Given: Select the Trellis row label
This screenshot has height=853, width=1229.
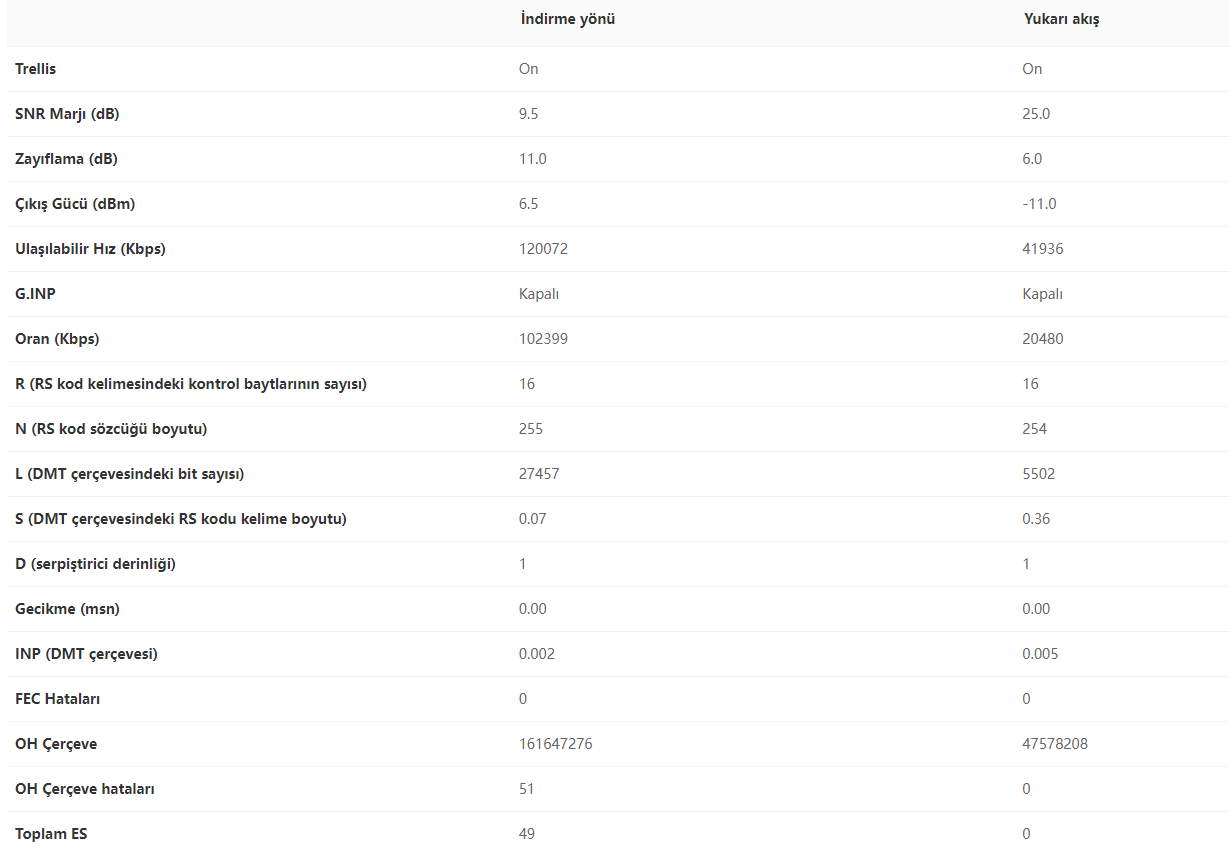Looking at the screenshot, I should tap(36, 69).
